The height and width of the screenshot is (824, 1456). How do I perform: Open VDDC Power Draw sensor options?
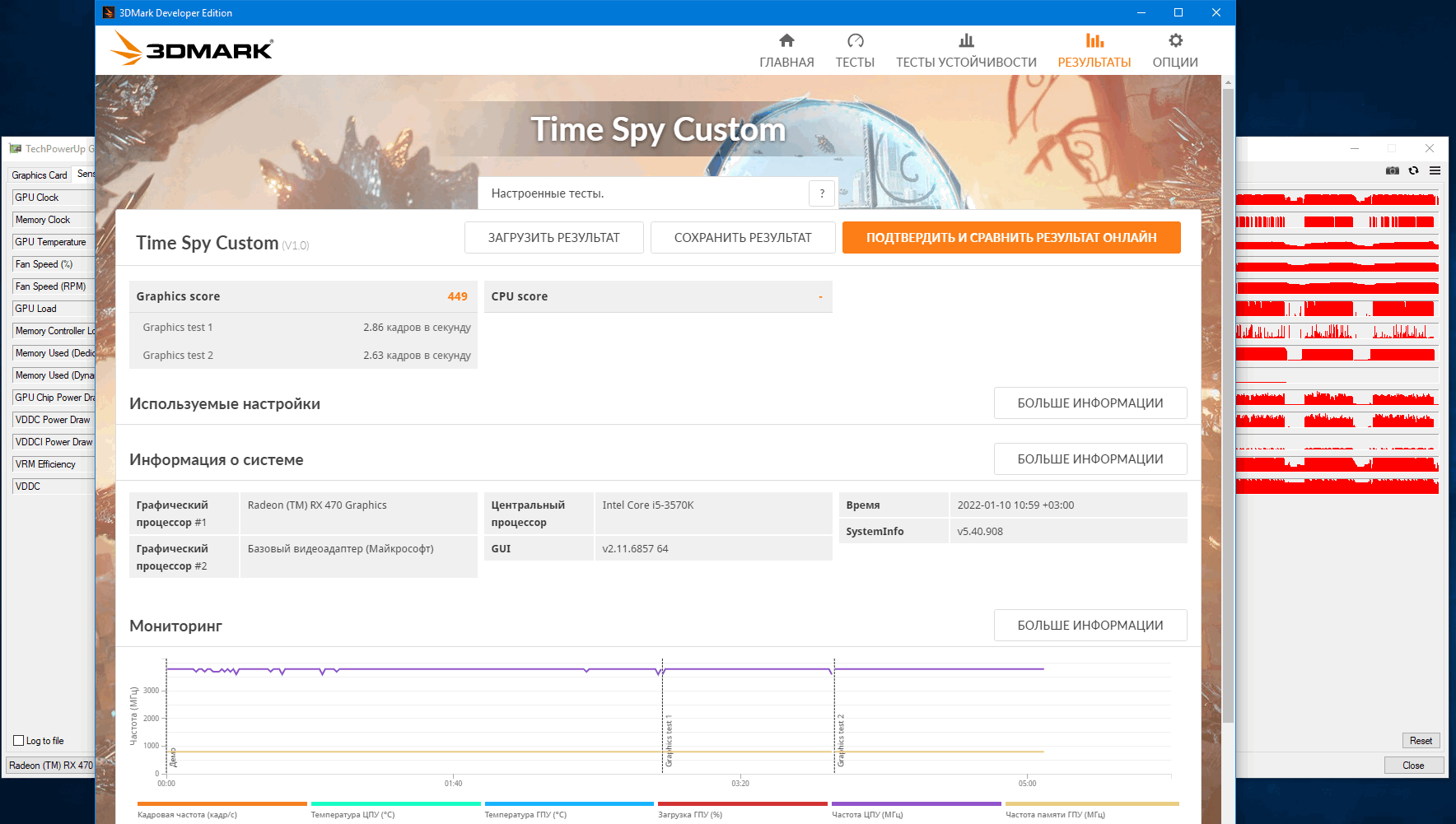[x=54, y=420]
